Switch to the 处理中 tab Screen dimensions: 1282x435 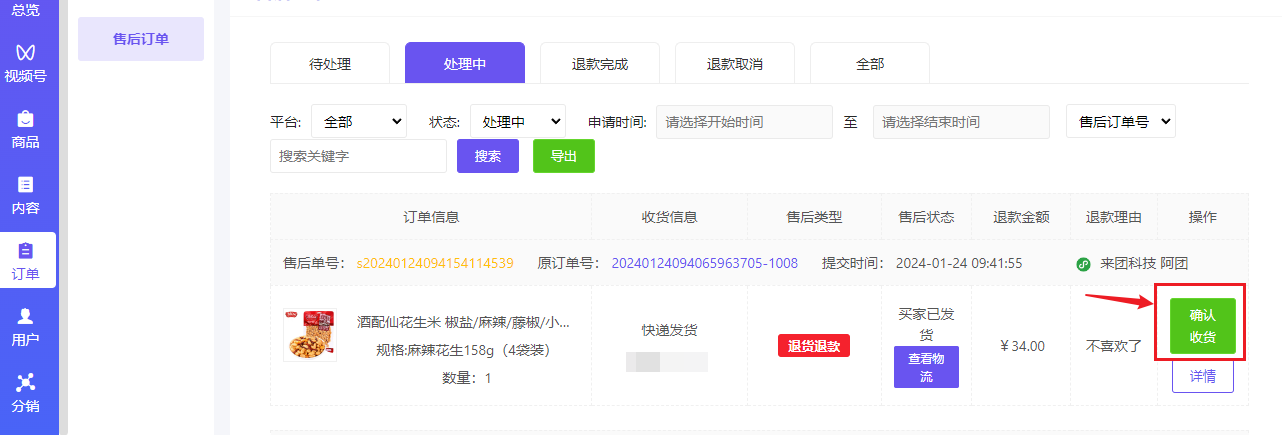[465, 63]
